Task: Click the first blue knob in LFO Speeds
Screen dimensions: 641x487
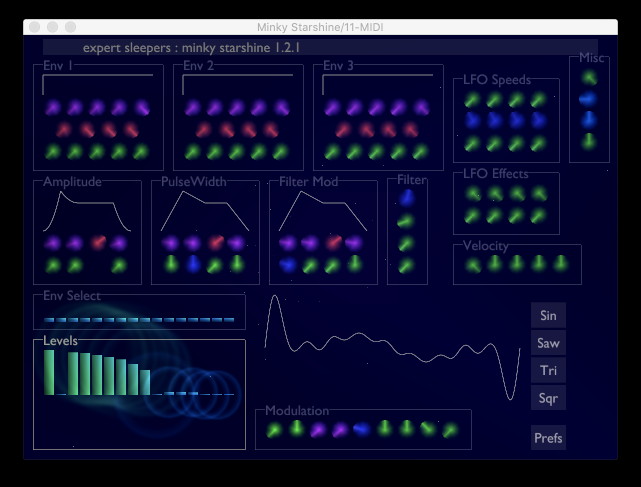Action: pos(473,120)
